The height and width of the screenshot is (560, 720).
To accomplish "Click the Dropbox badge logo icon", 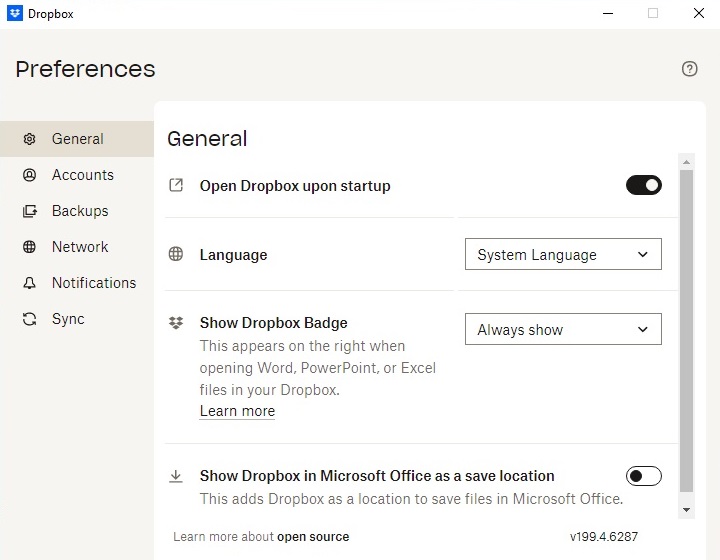I will click(176, 323).
